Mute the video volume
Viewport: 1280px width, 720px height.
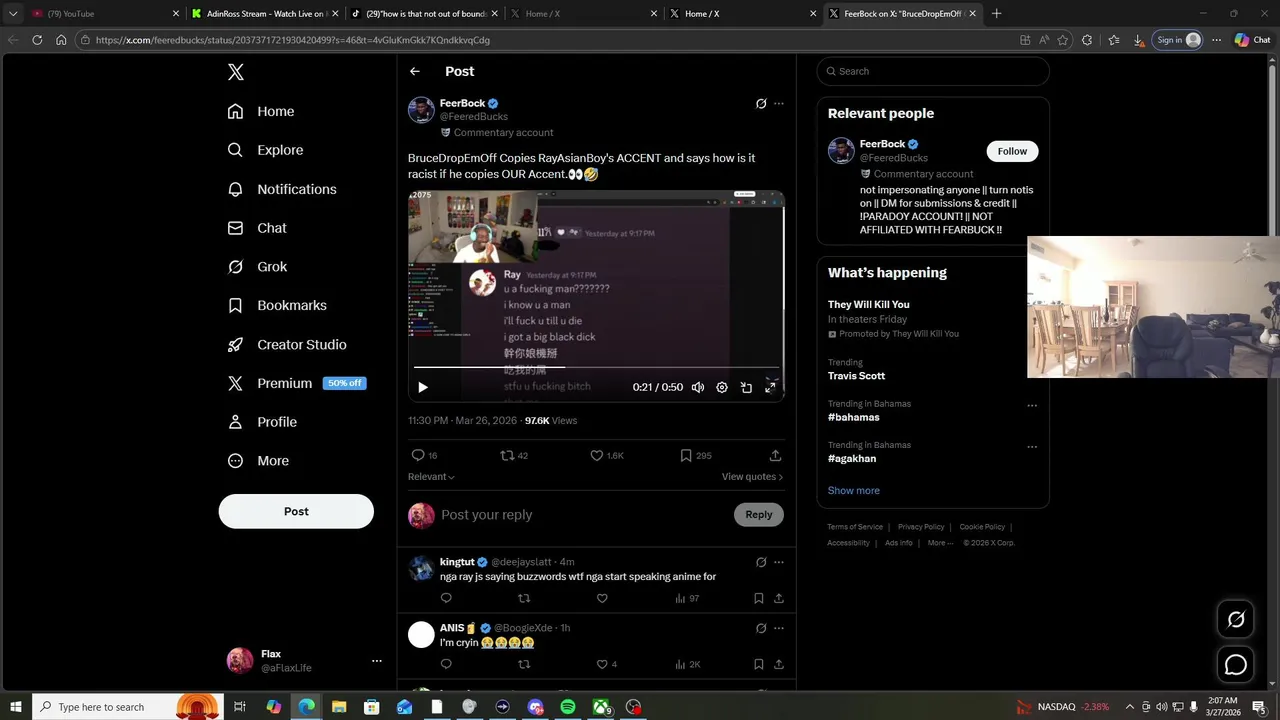(x=698, y=387)
